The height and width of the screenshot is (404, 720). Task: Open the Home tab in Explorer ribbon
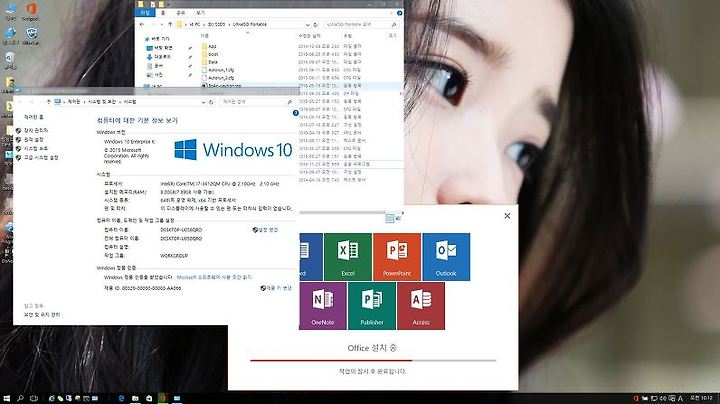point(163,13)
